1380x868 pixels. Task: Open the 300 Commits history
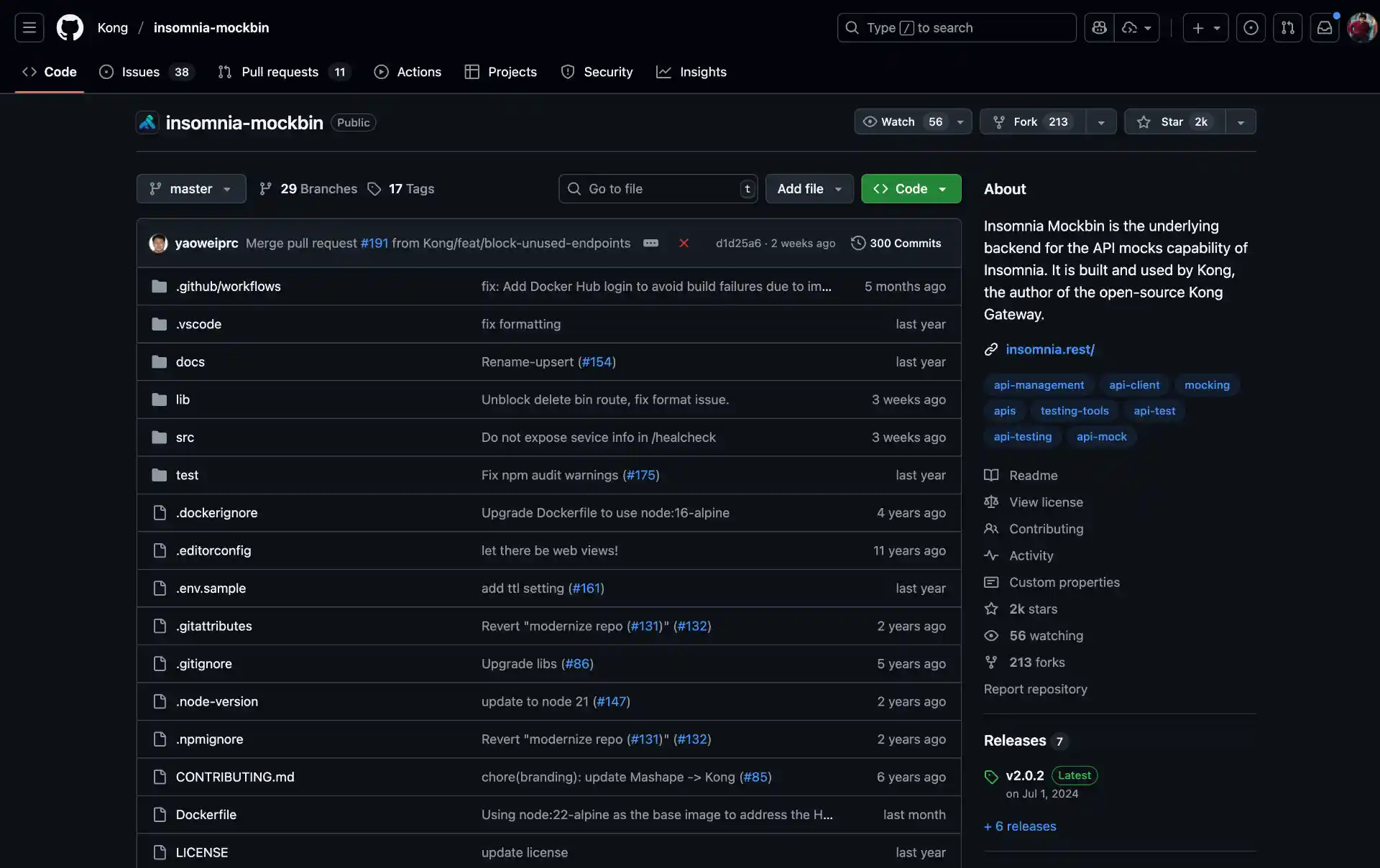(x=896, y=243)
